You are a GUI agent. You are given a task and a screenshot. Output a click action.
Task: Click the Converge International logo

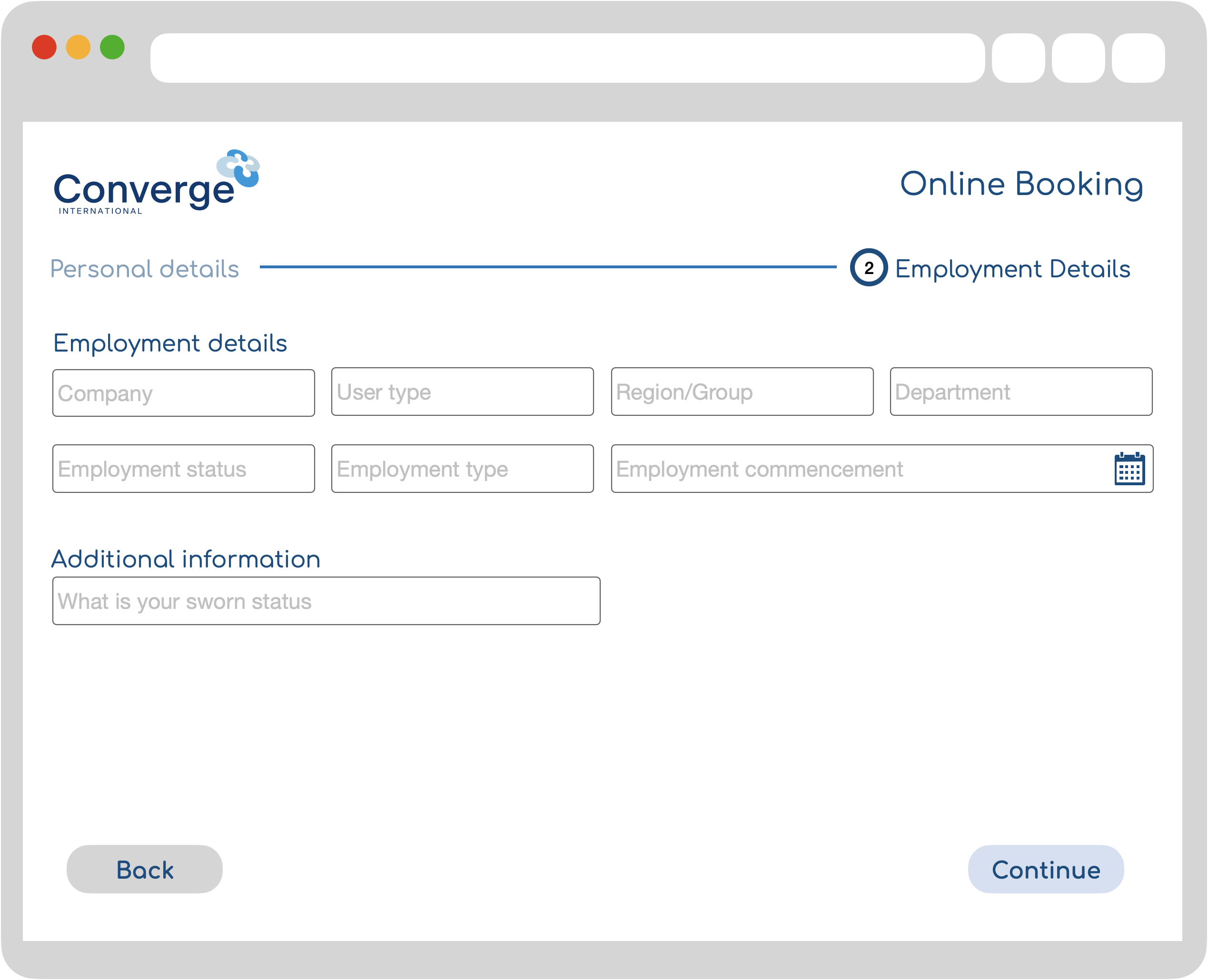click(156, 184)
